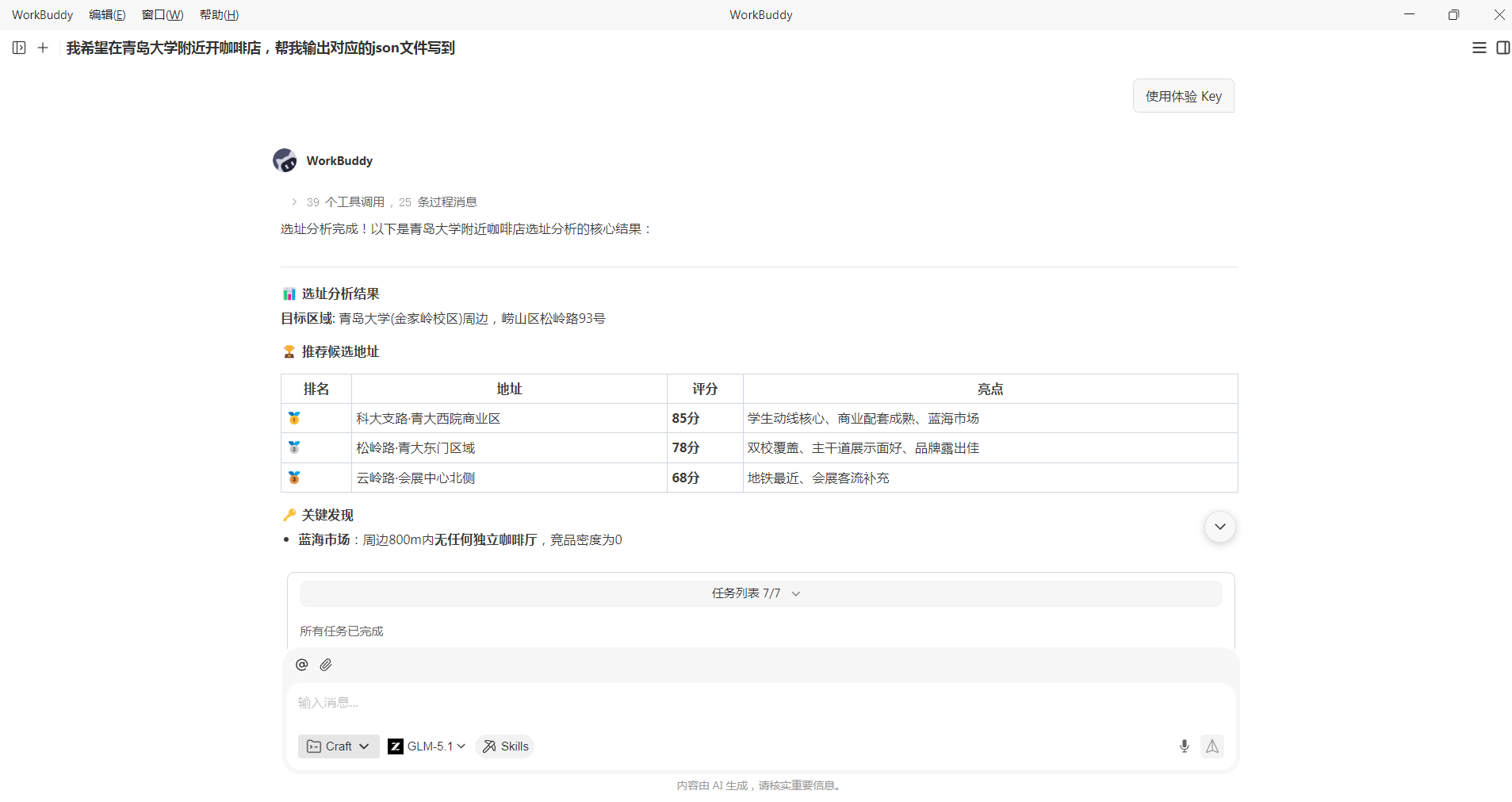Viewport: 1512px width, 802px height.
Task: Click the 亮点 column header
Action: [990, 389]
